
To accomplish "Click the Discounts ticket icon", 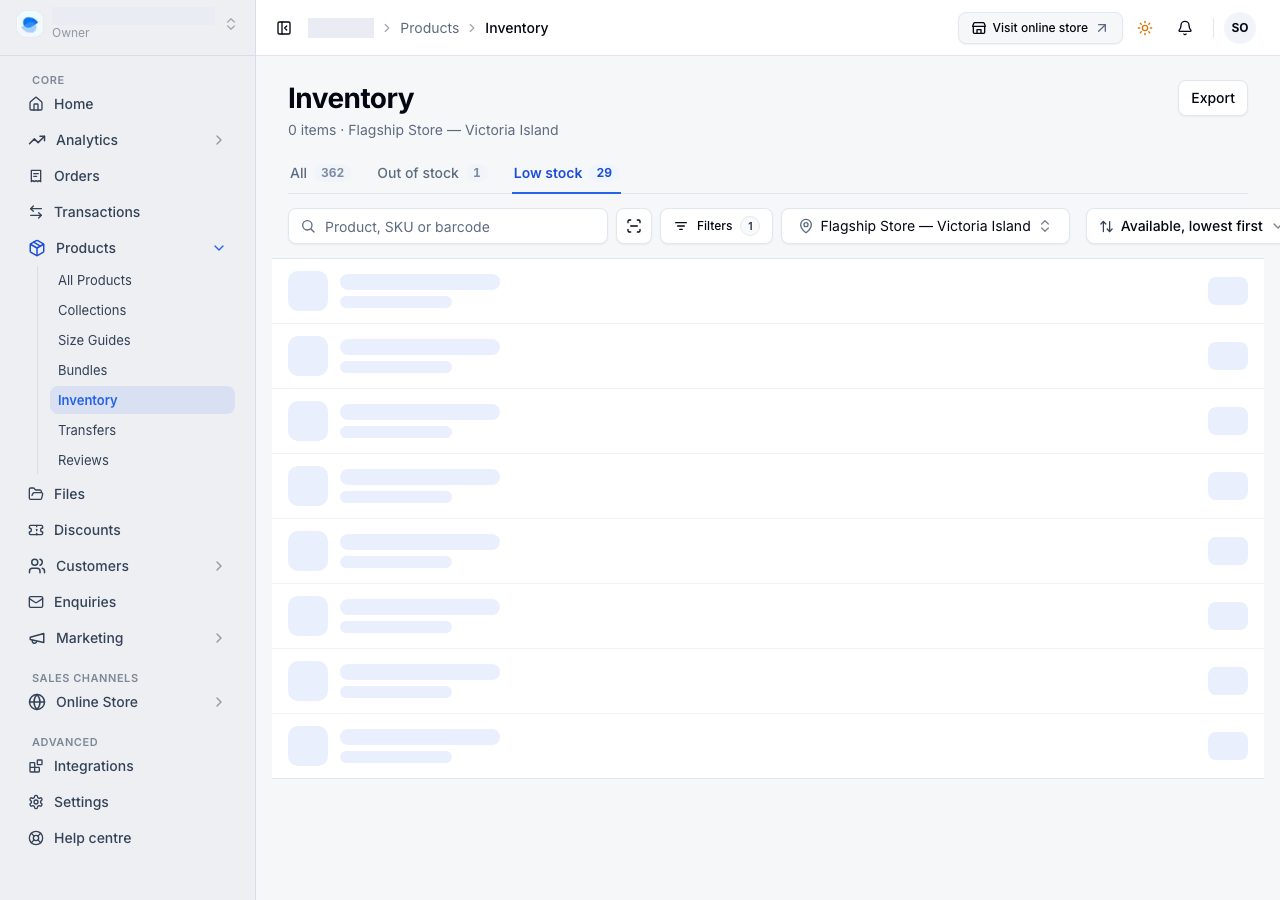I will (x=36, y=530).
